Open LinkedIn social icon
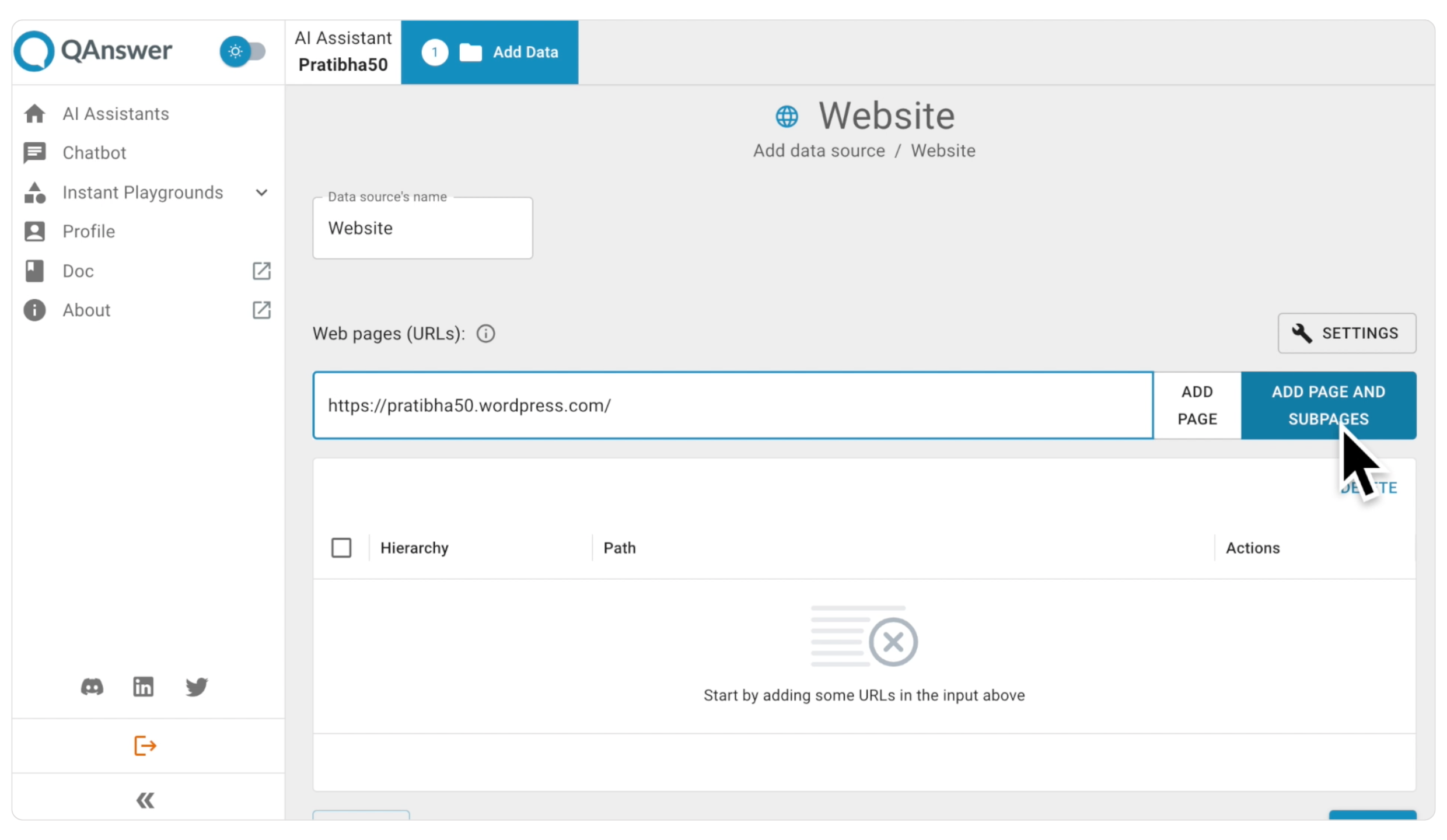This screenshot has height=840, width=1447. pos(144,687)
